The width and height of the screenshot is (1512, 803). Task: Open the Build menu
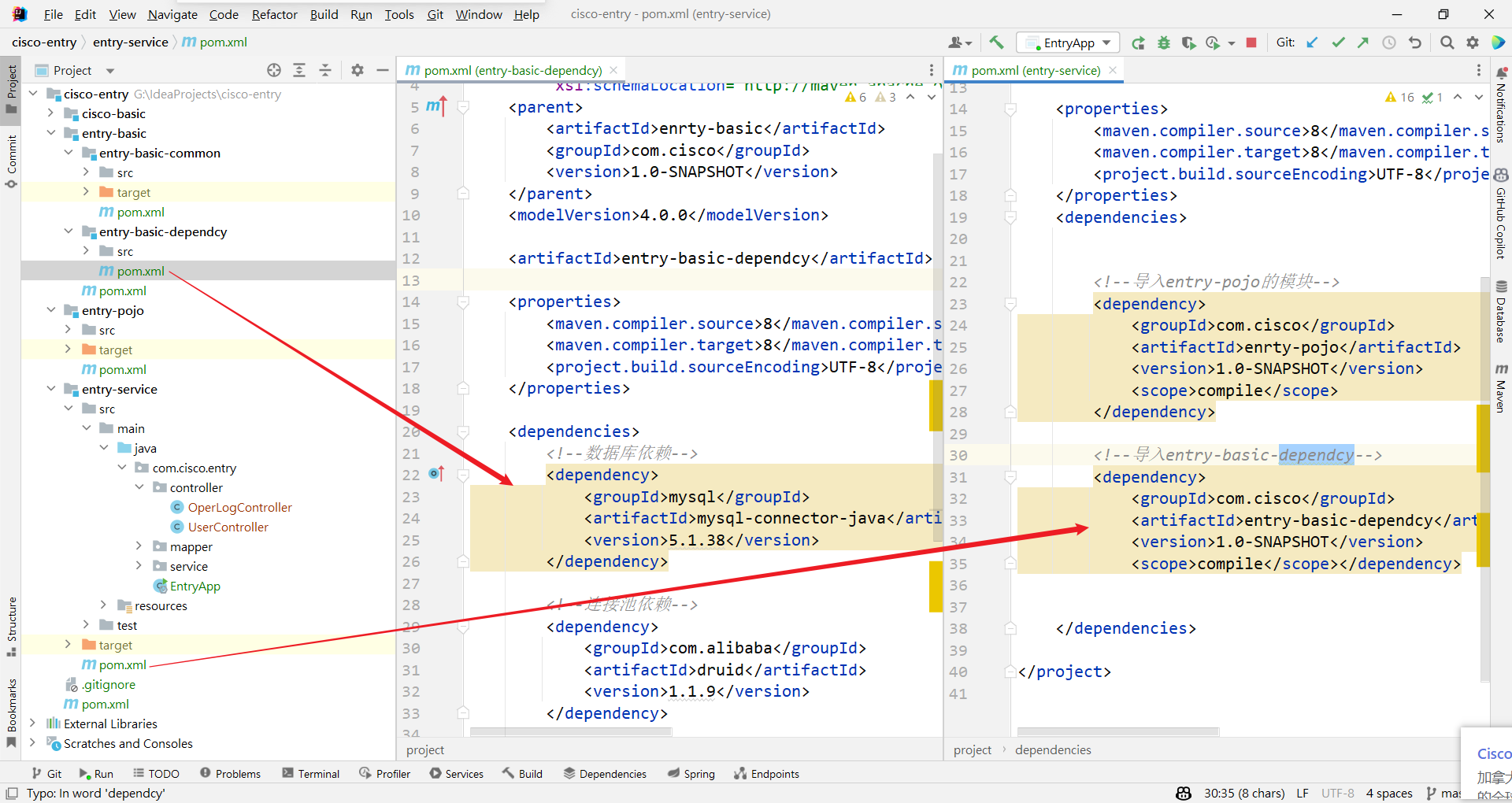click(x=324, y=14)
